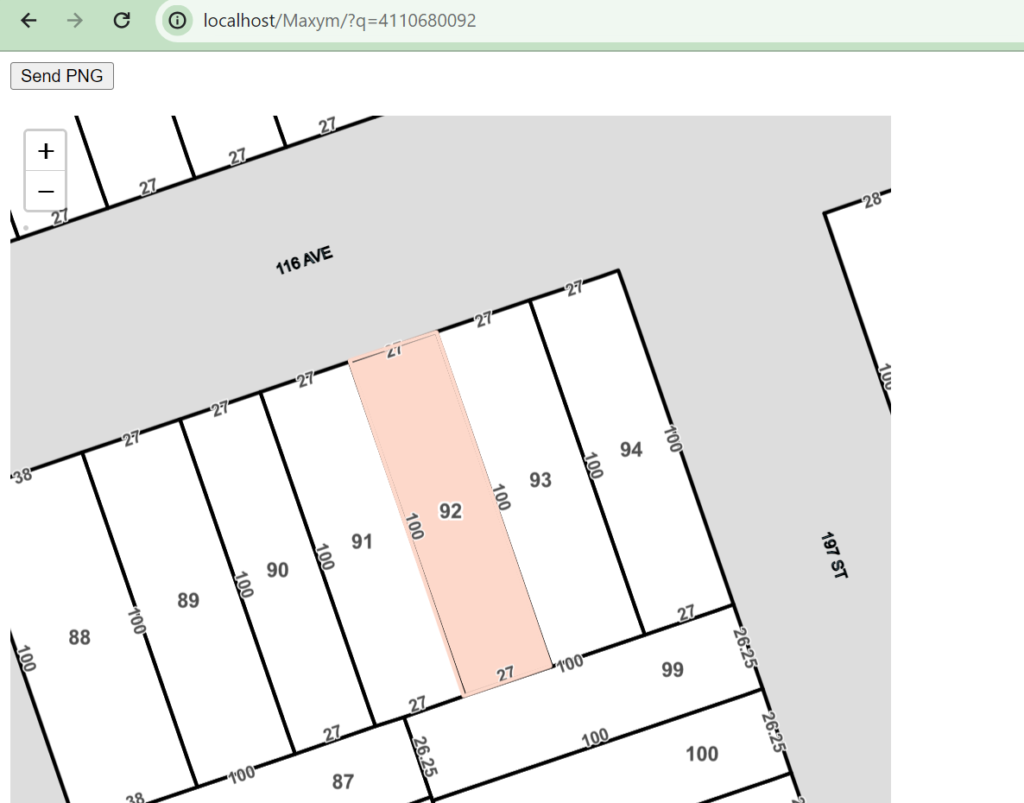Image resolution: width=1024 pixels, height=803 pixels.
Task: Select parcel 94 on the map
Action: (631, 450)
